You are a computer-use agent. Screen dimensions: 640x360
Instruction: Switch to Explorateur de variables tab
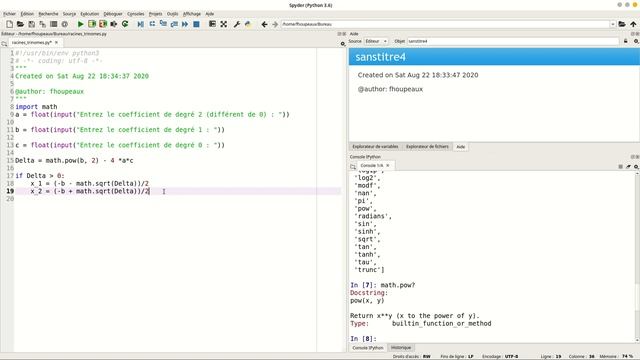tap(376, 147)
